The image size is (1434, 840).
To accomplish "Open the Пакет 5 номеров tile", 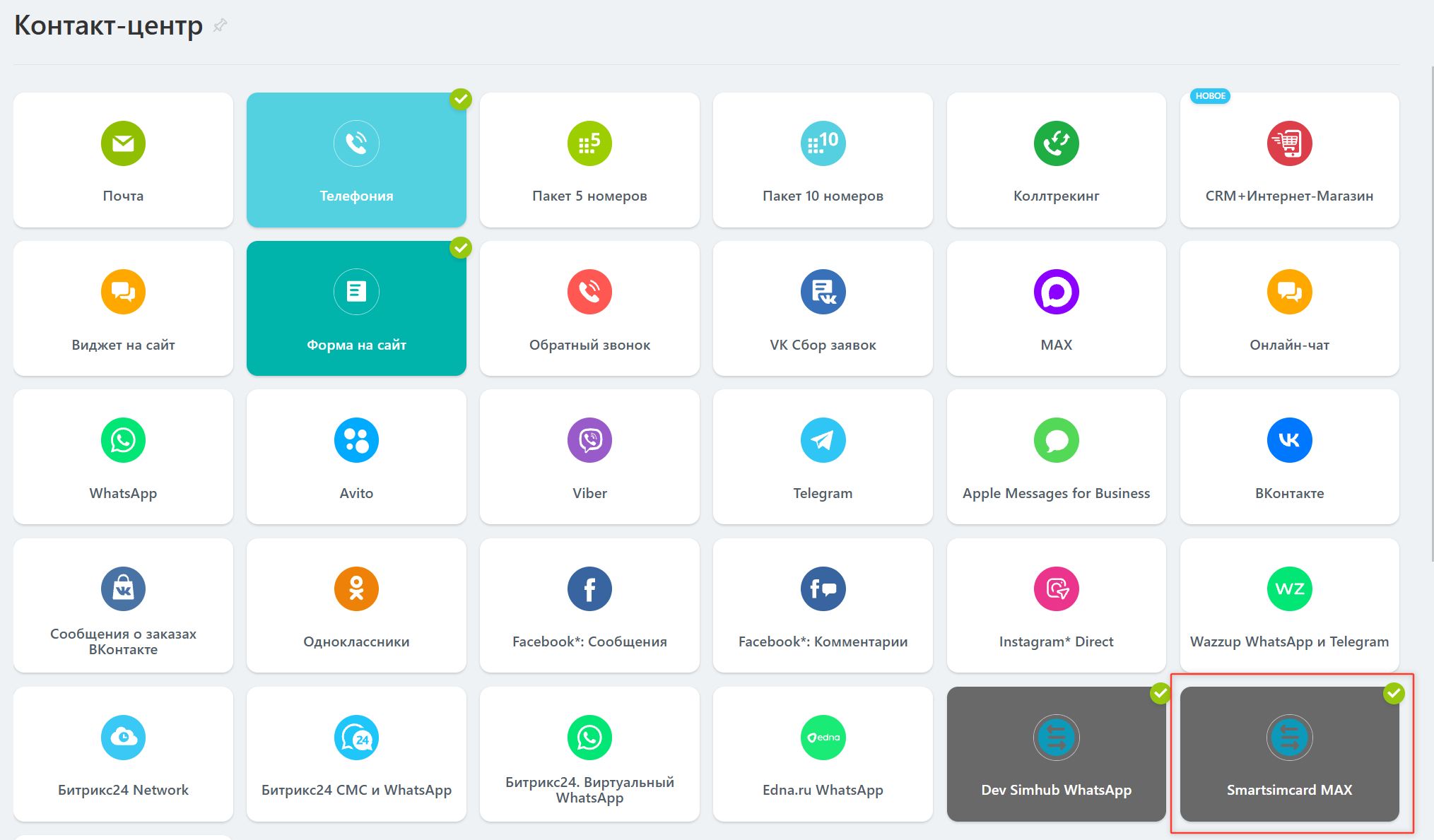I will 589,160.
